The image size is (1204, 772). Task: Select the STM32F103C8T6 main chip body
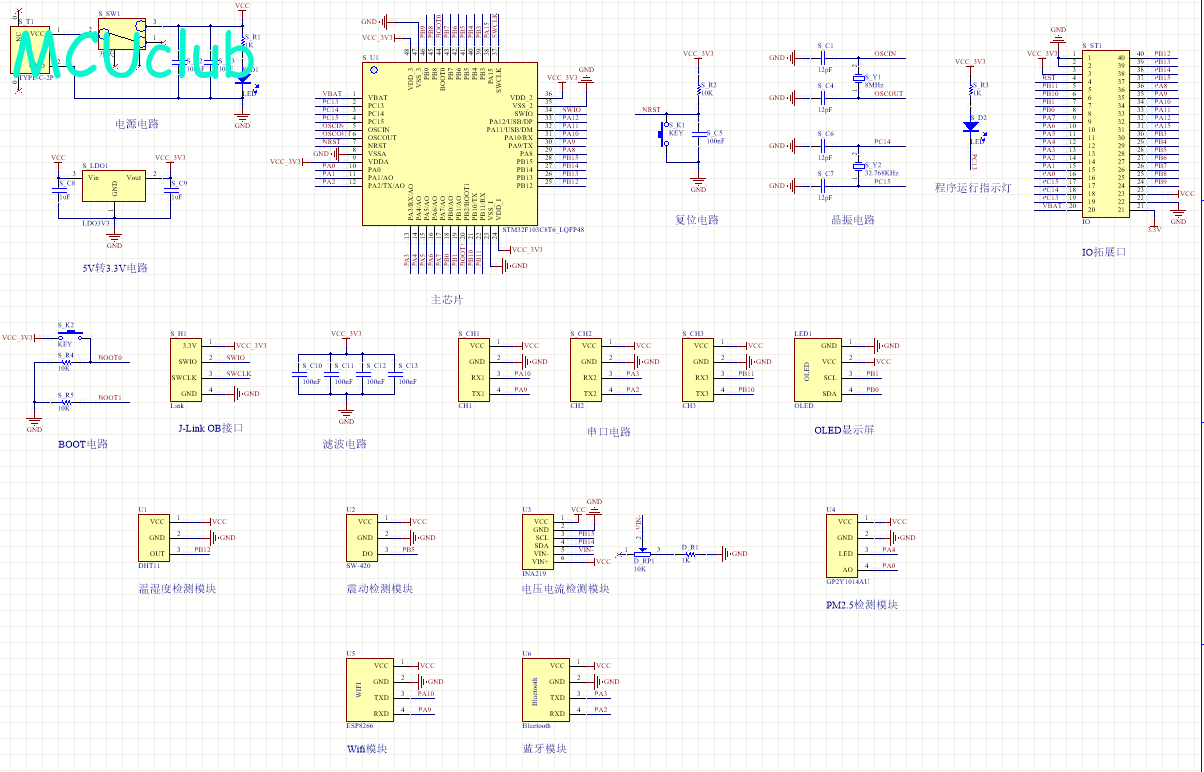(x=450, y=144)
